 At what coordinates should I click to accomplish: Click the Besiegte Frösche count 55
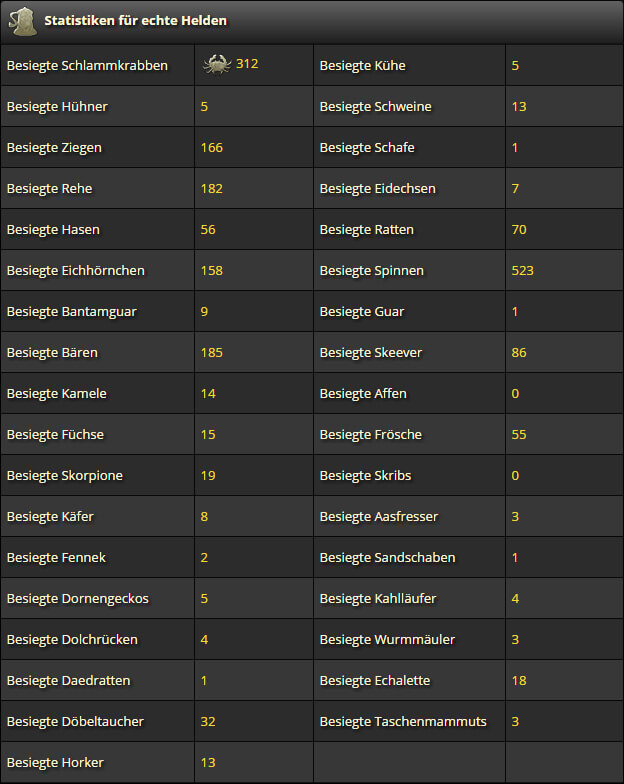pos(519,434)
